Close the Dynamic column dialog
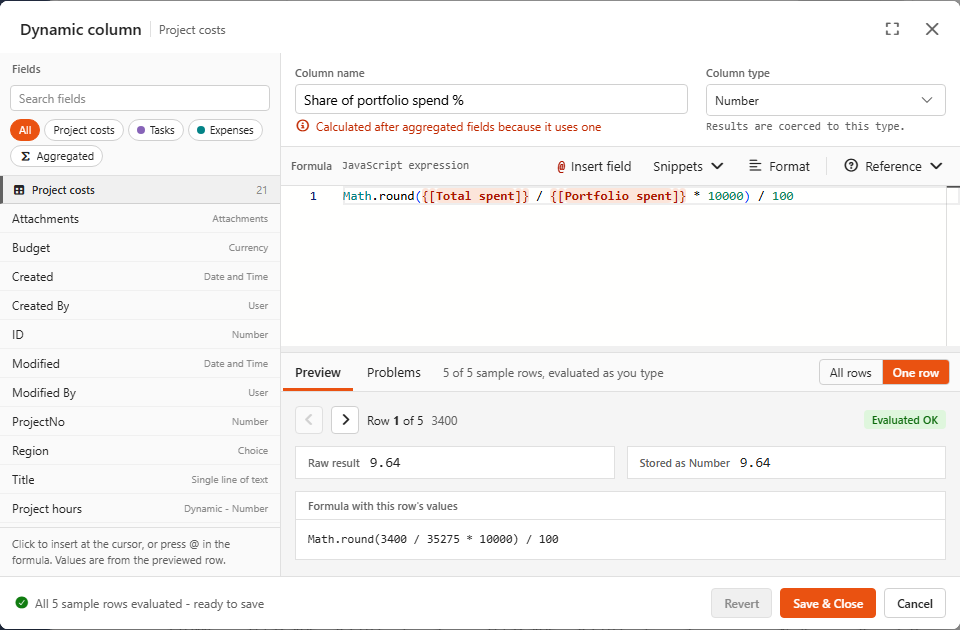 [x=932, y=29]
